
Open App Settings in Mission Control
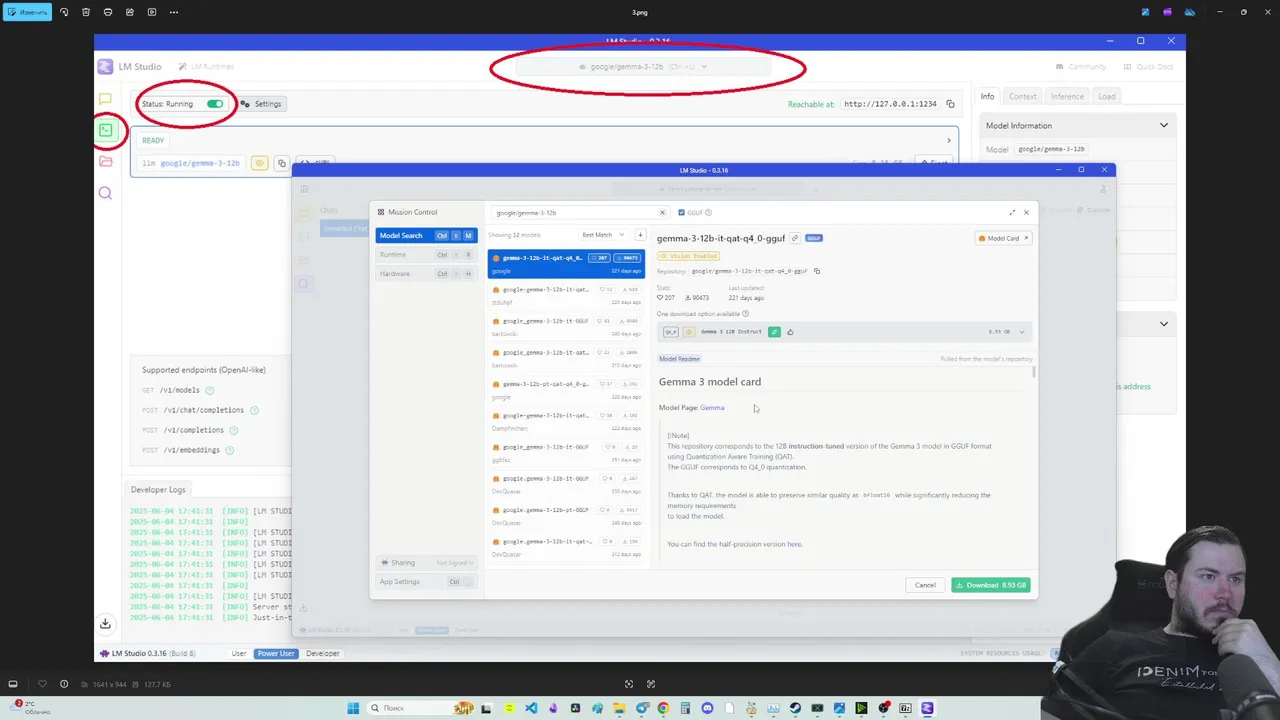(426, 582)
